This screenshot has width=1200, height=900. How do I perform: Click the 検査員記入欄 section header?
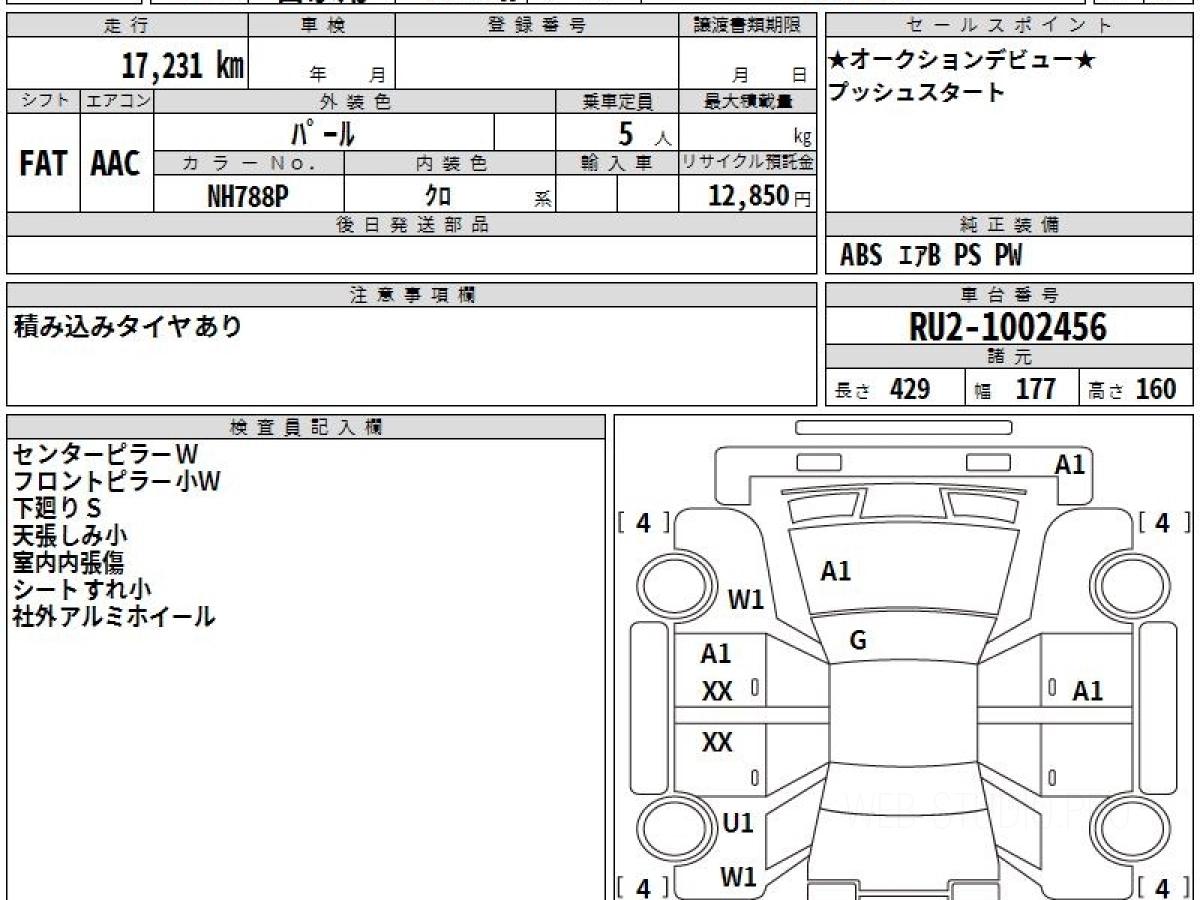306,427
